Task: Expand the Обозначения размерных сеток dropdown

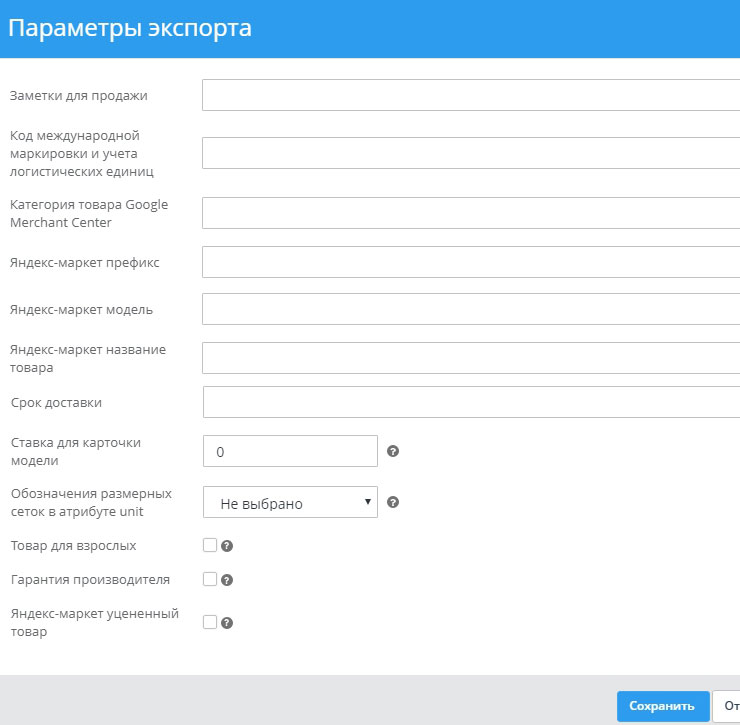Action: pyautogui.click(x=290, y=503)
